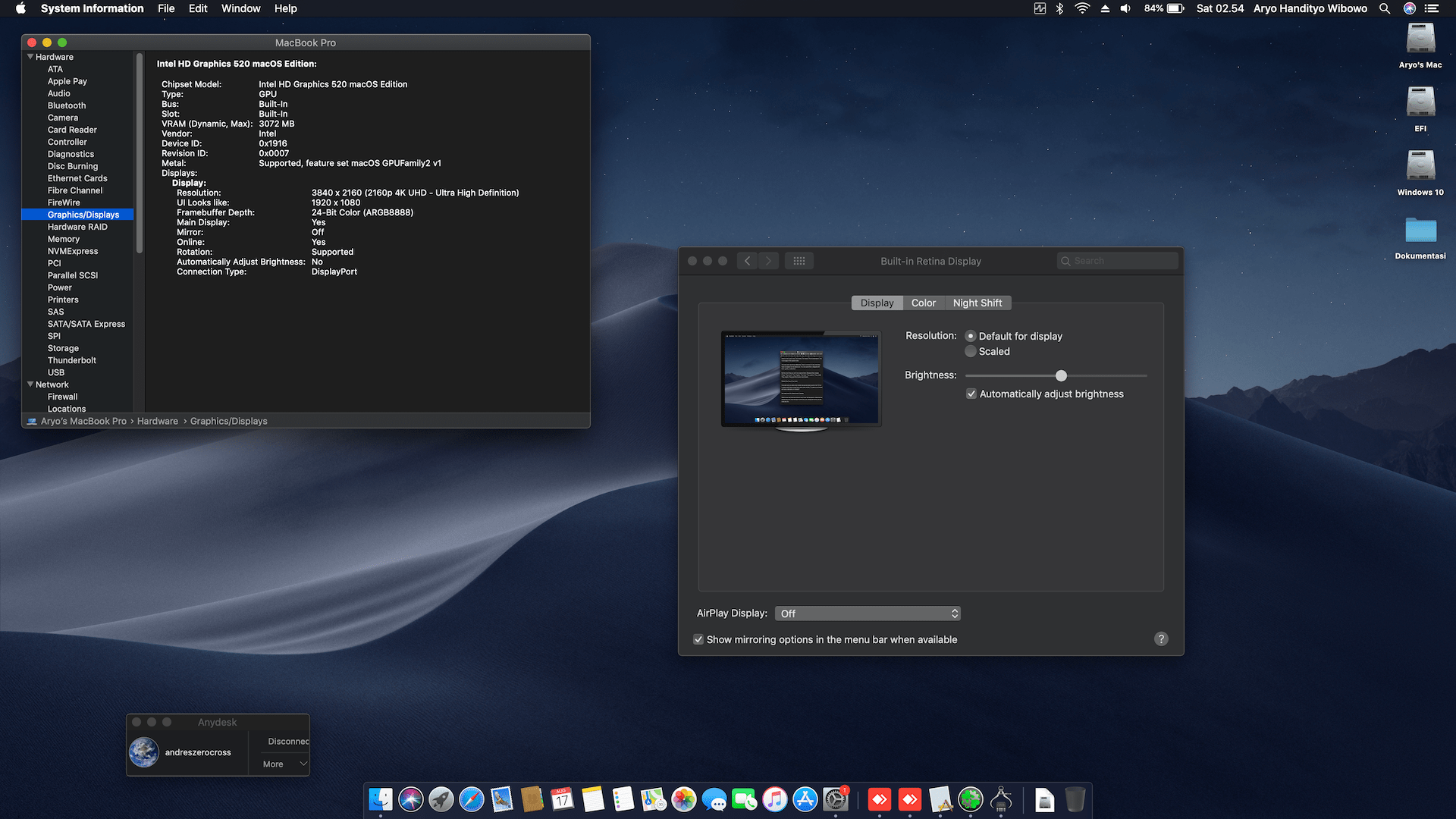Screen dimensions: 1456x819
Task: Open the Trash in the dock
Action: click(1075, 799)
